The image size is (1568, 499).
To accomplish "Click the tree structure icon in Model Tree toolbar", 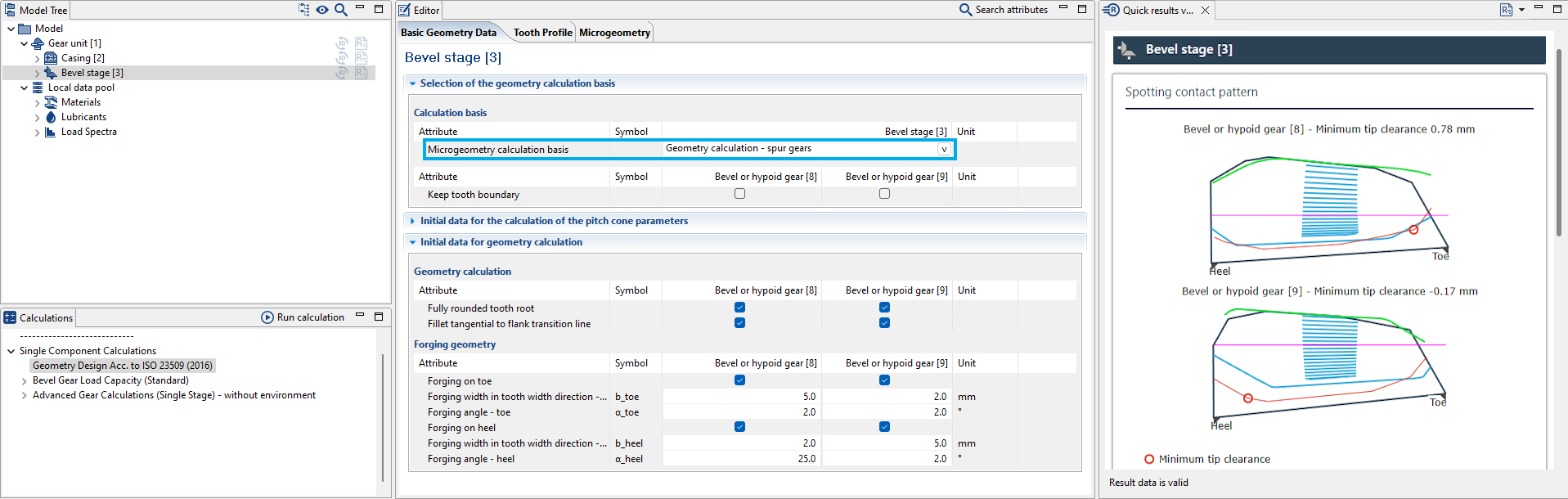I will [x=304, y=10].
